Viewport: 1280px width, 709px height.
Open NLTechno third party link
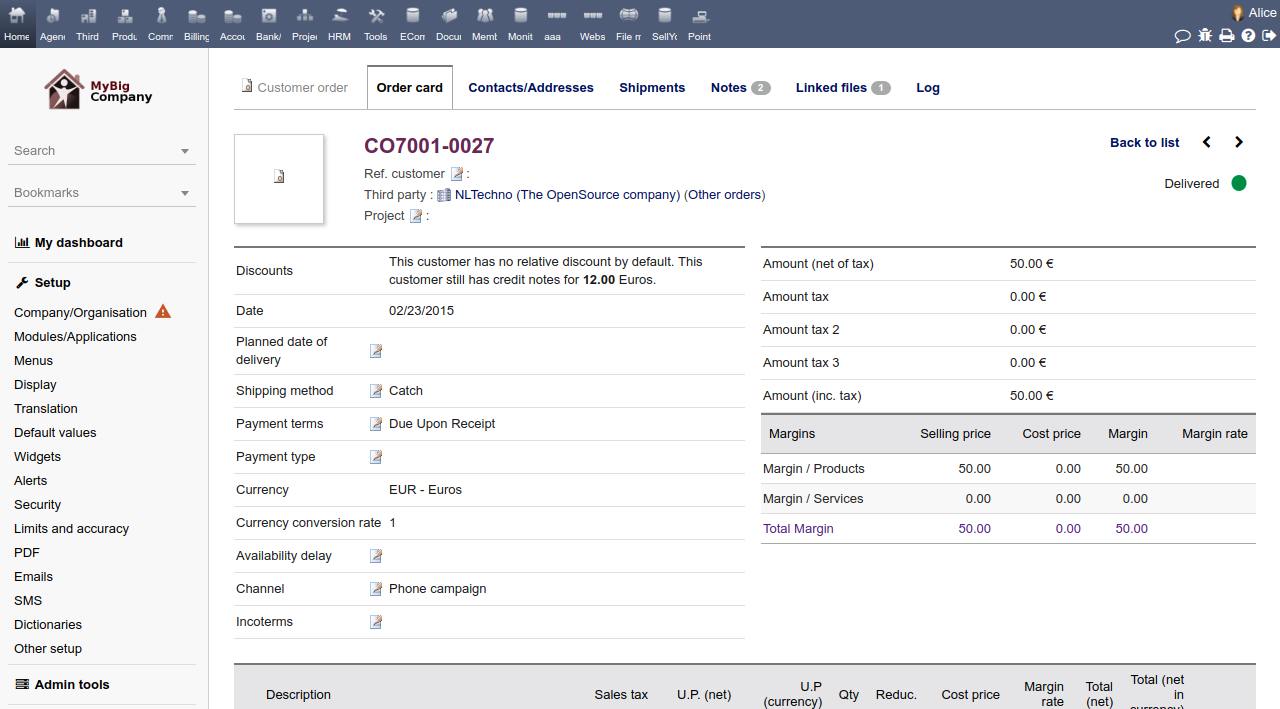pyautogui.click(x=483, y=195)
